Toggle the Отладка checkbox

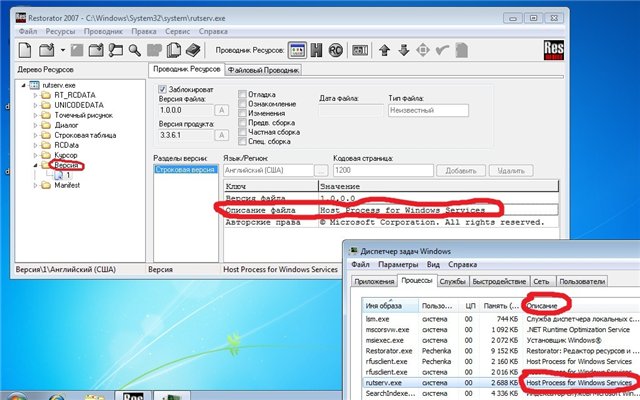(242, 94)
